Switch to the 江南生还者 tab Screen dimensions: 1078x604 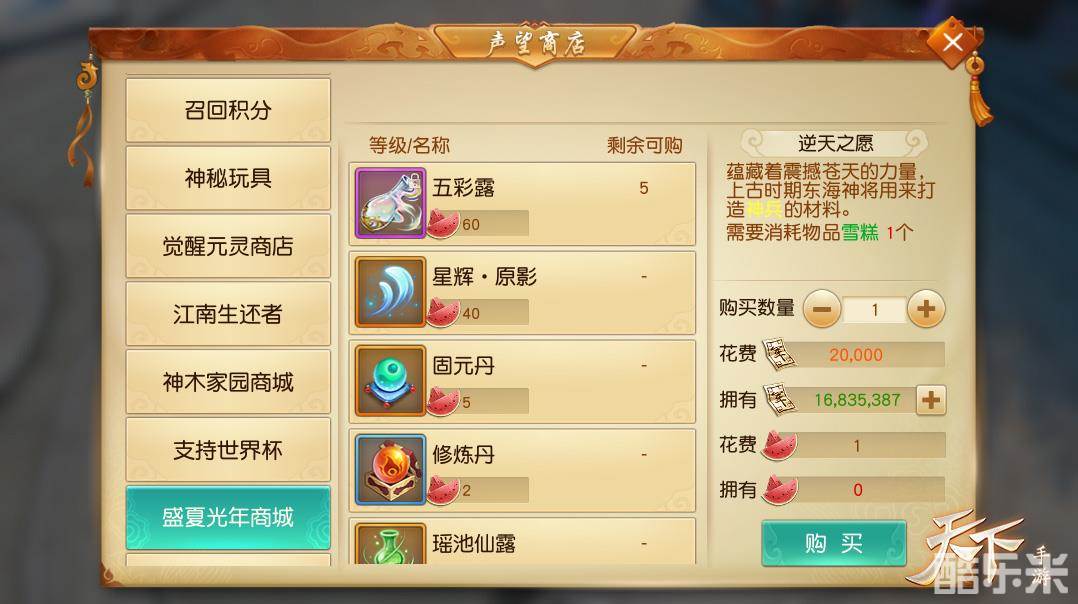[x=228, y=314]
